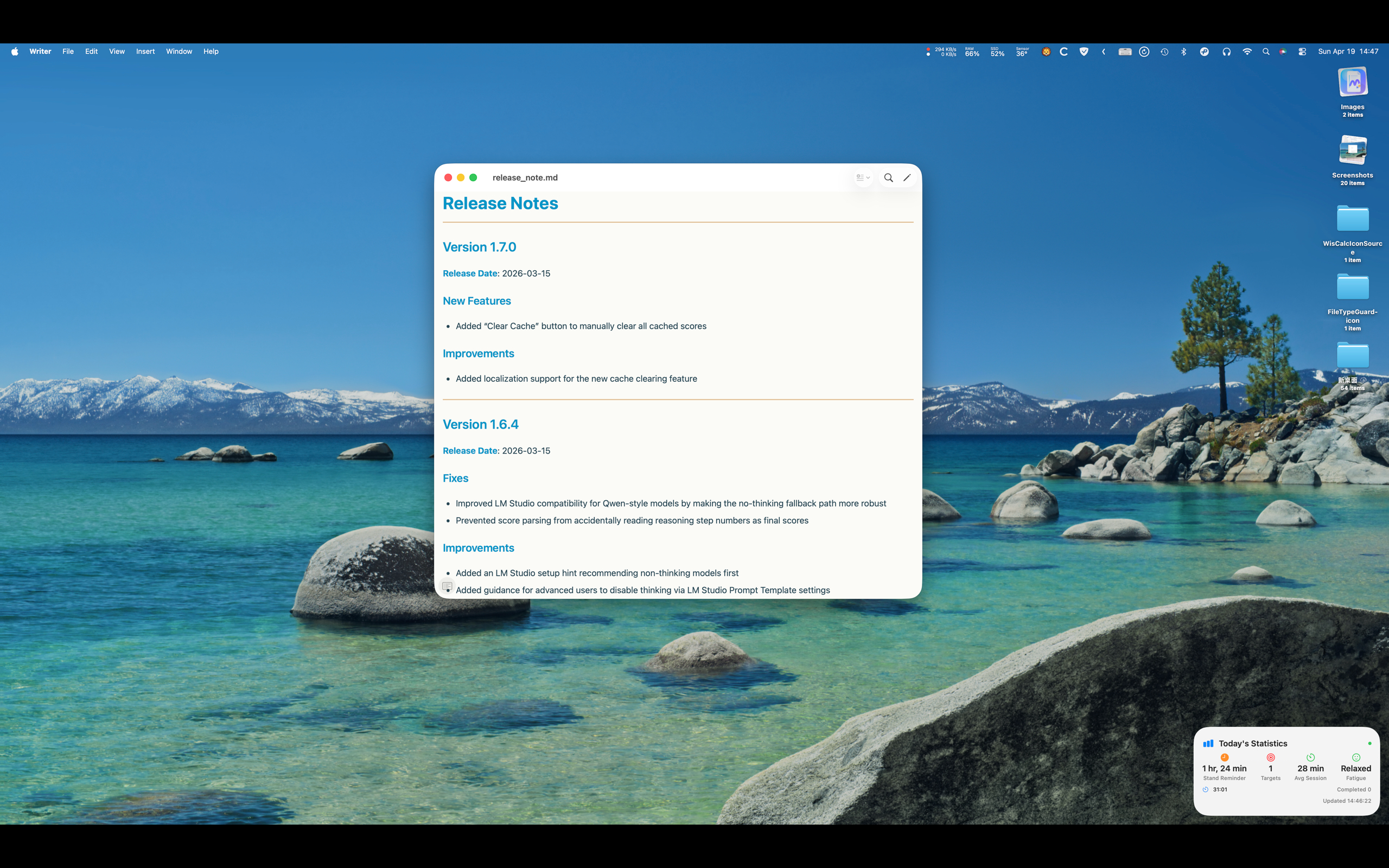Click the shield checkmark menu bar icon

coord(1084,52)
